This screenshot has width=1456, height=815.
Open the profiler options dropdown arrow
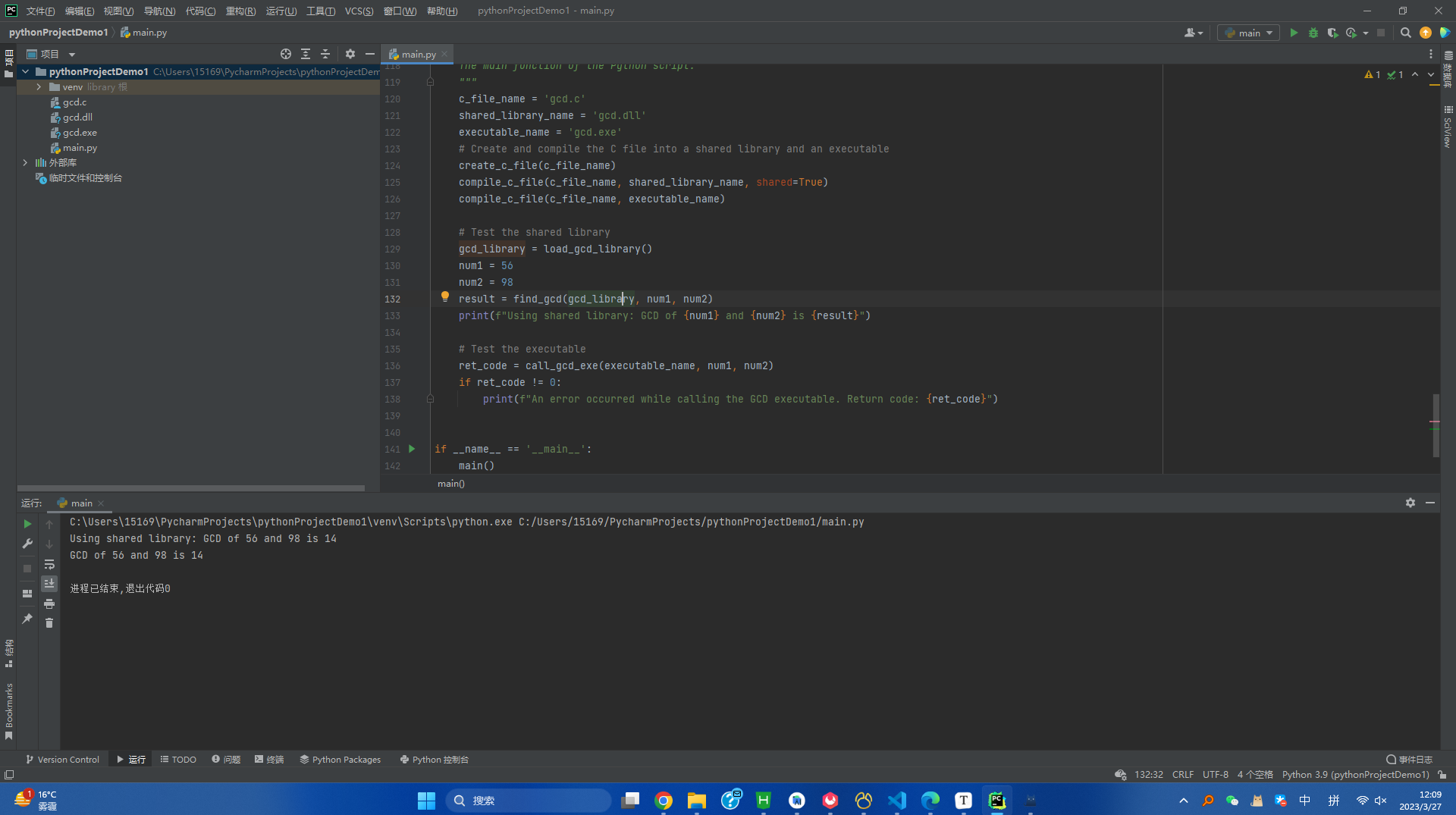(1366, 33)
